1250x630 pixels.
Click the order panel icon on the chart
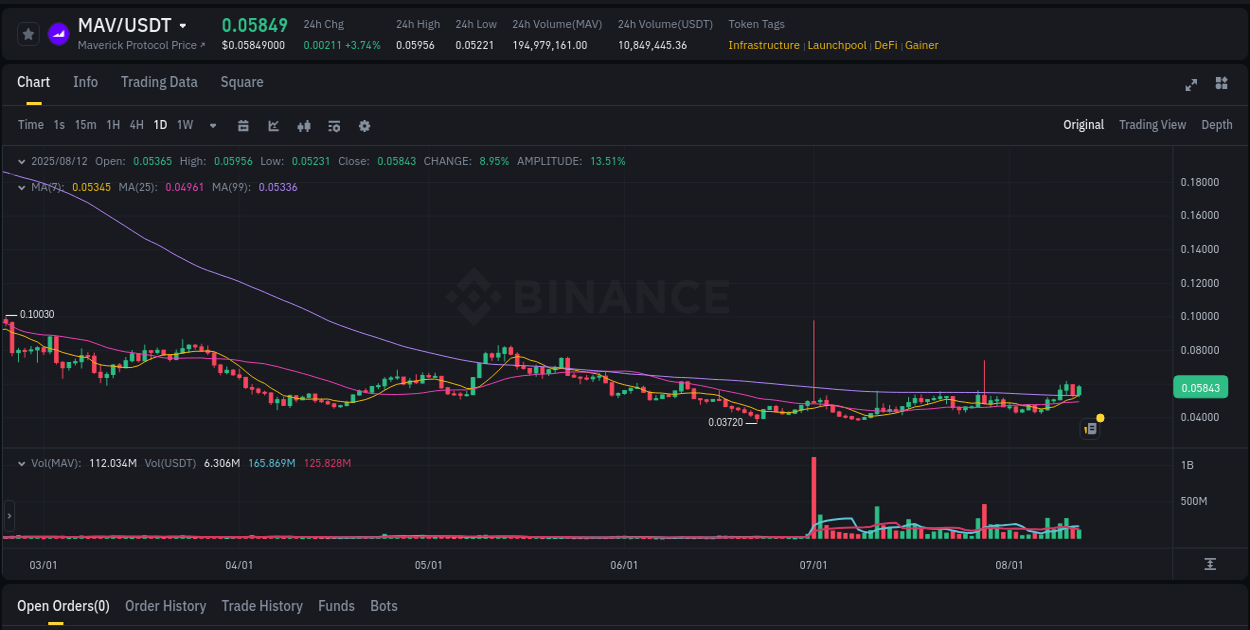[x=1090, y=428]
